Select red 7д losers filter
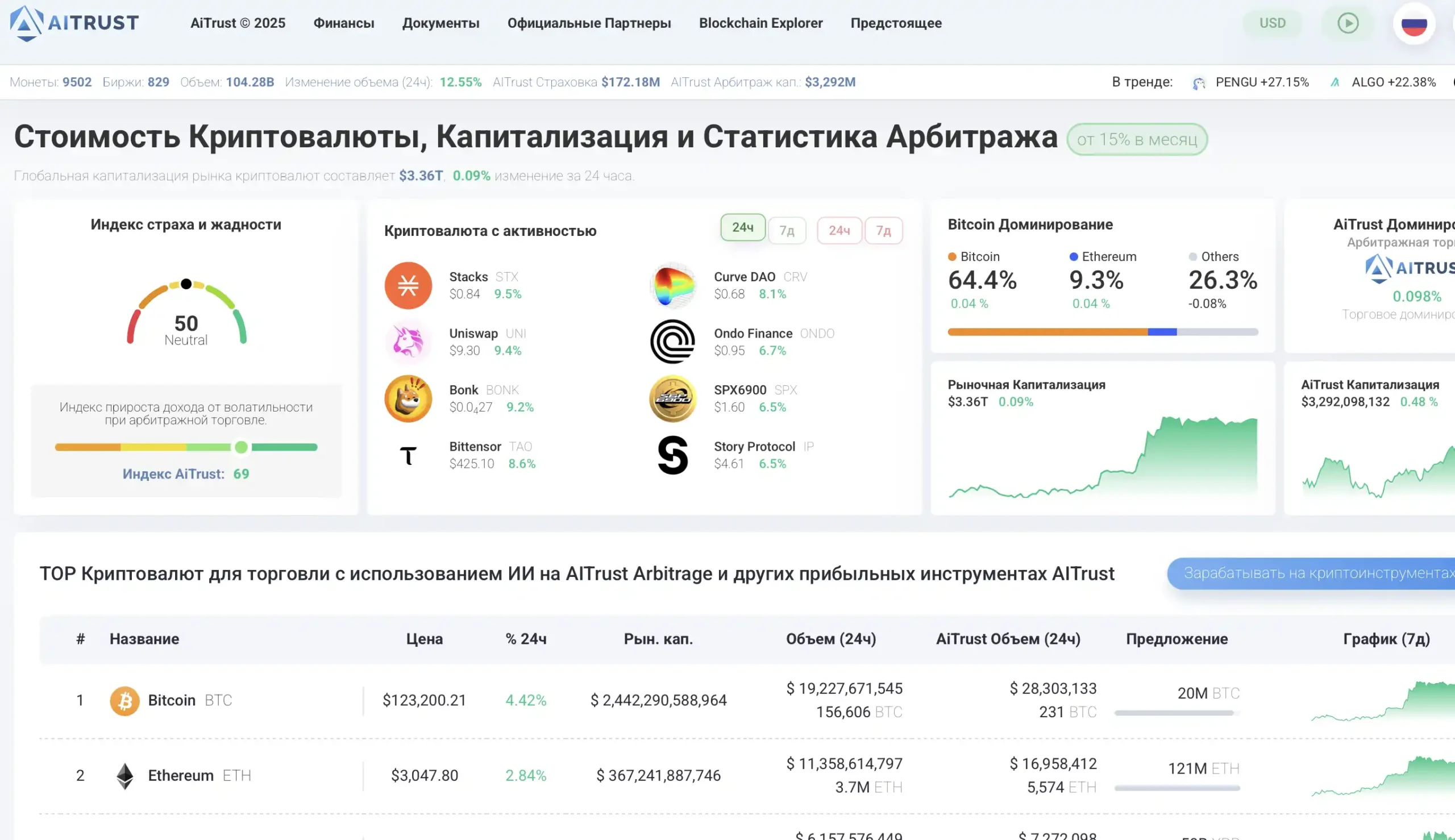This screenshot has width=1455, height=840. tap(883, 231)
